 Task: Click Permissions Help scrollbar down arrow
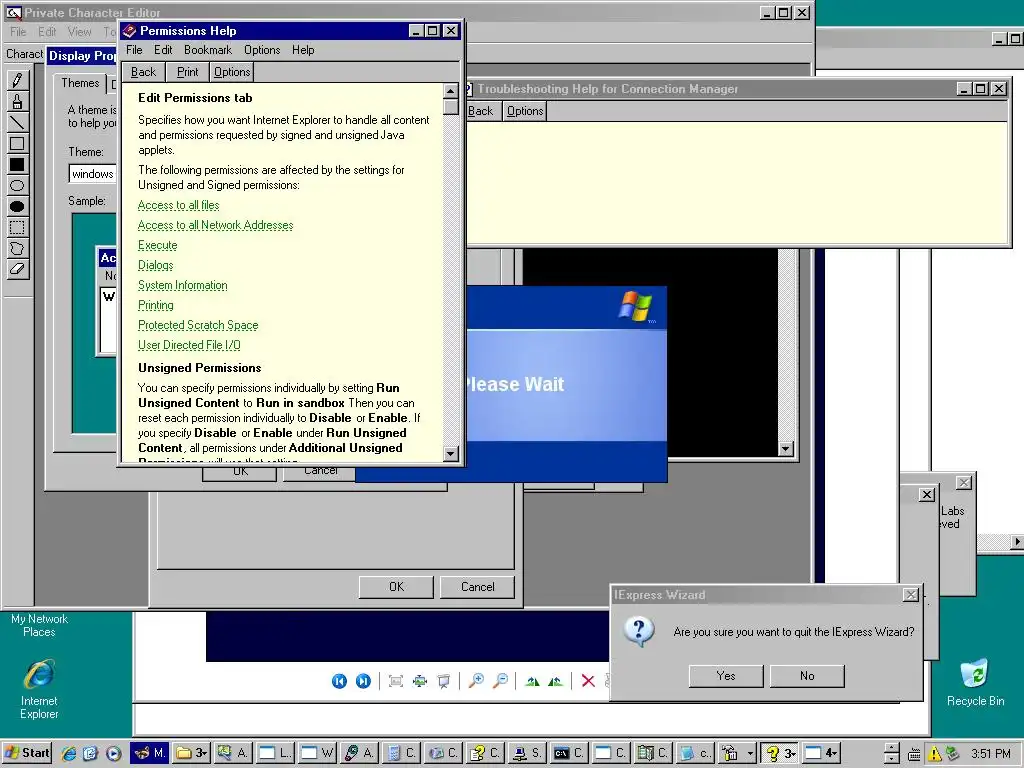pos(451,453)
